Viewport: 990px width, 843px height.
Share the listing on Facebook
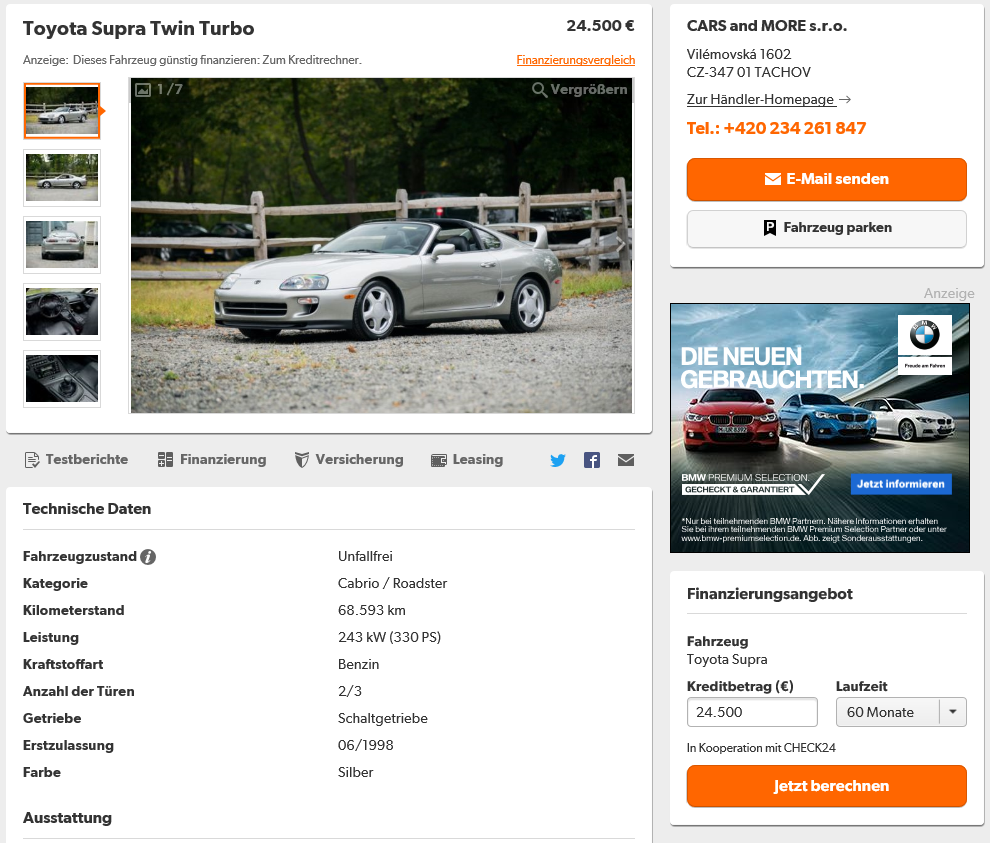pyautogui.click(x=592, y=460)
